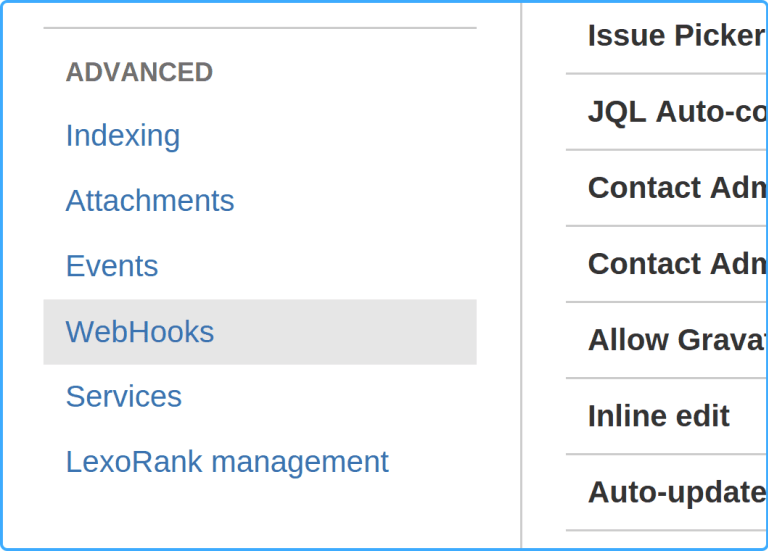The image size is (768, 551).
Task: Click the horizontal separator above ADVANCED
Action: point(260,28)
